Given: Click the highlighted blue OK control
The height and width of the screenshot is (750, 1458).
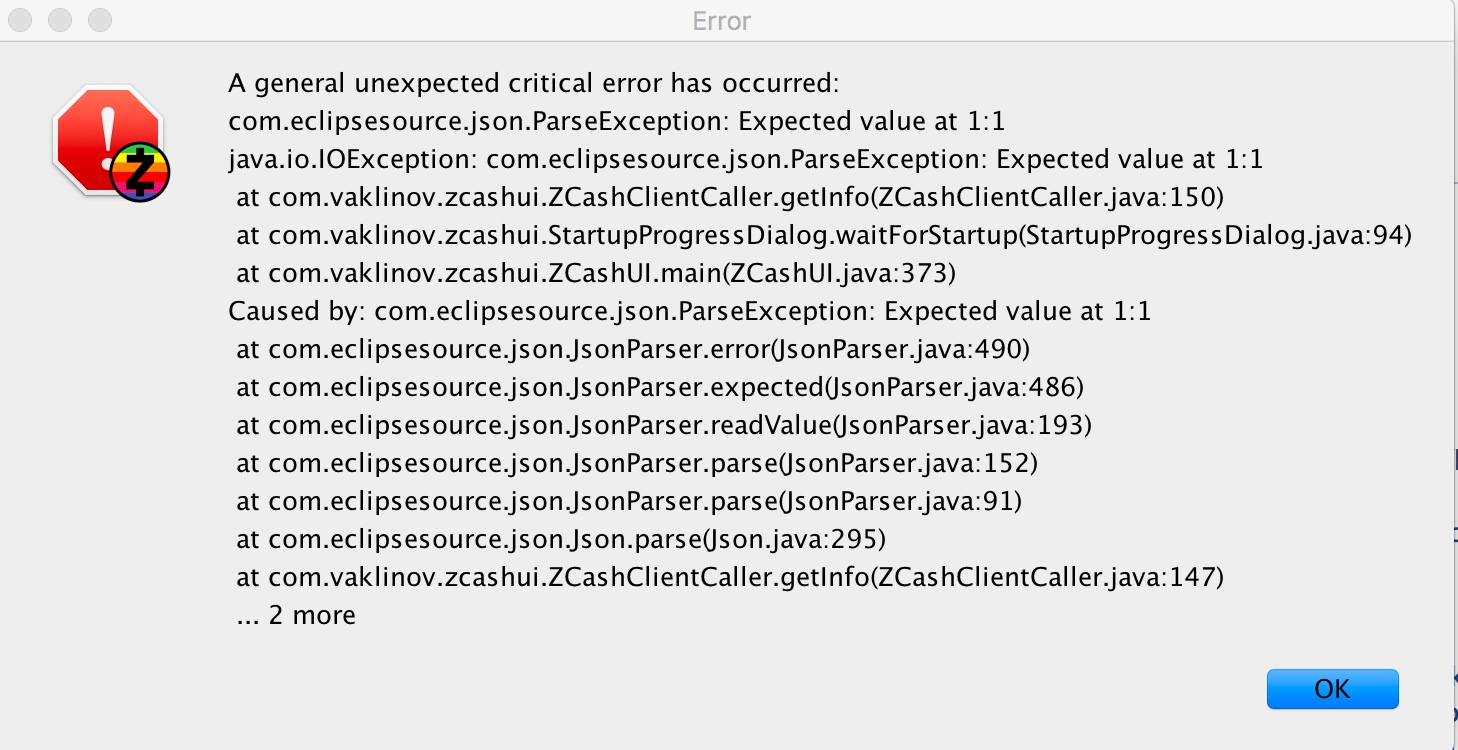Looking at the screenshot, I should pos(1333,688).
